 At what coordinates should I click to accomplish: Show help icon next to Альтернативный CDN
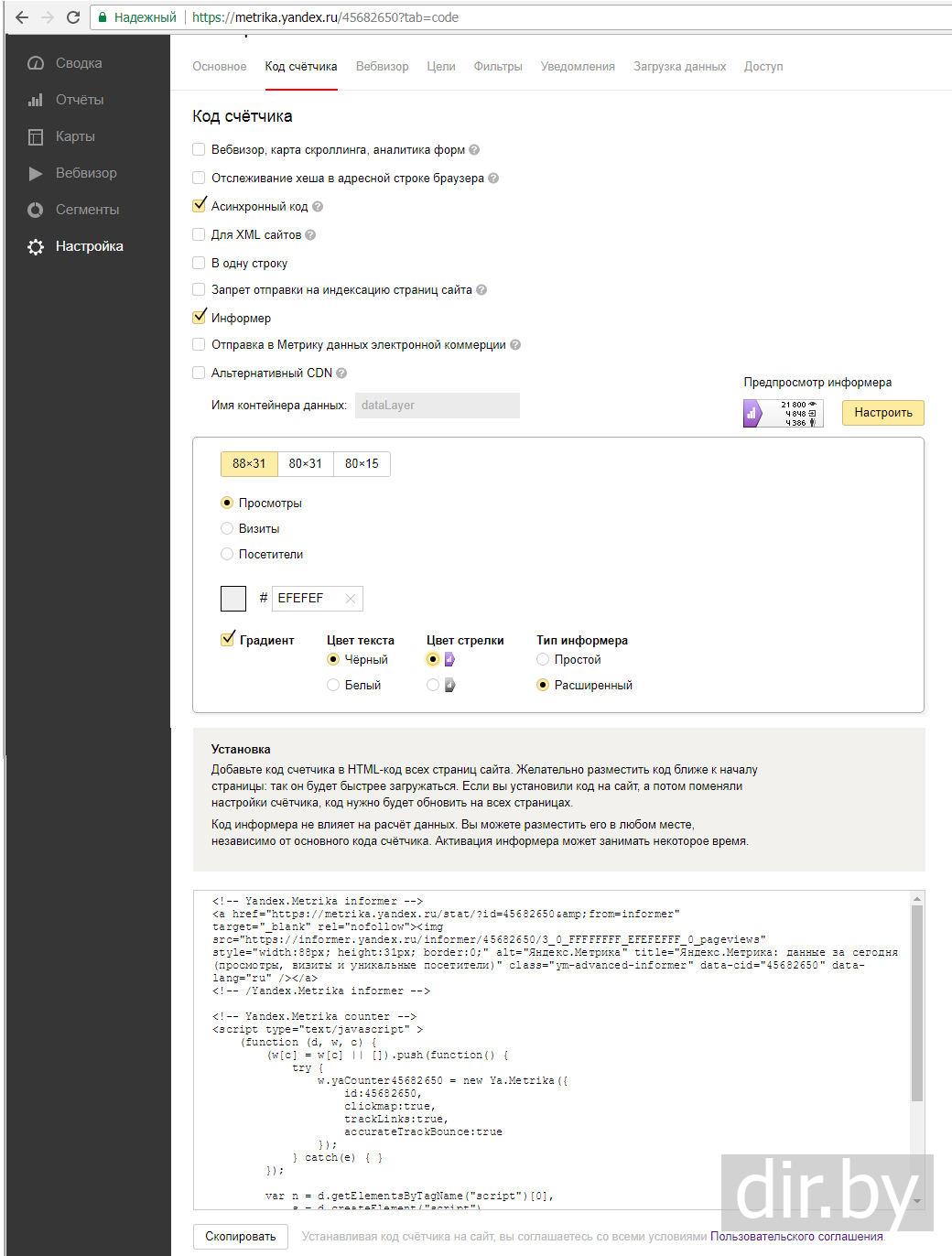click(341, 373)
